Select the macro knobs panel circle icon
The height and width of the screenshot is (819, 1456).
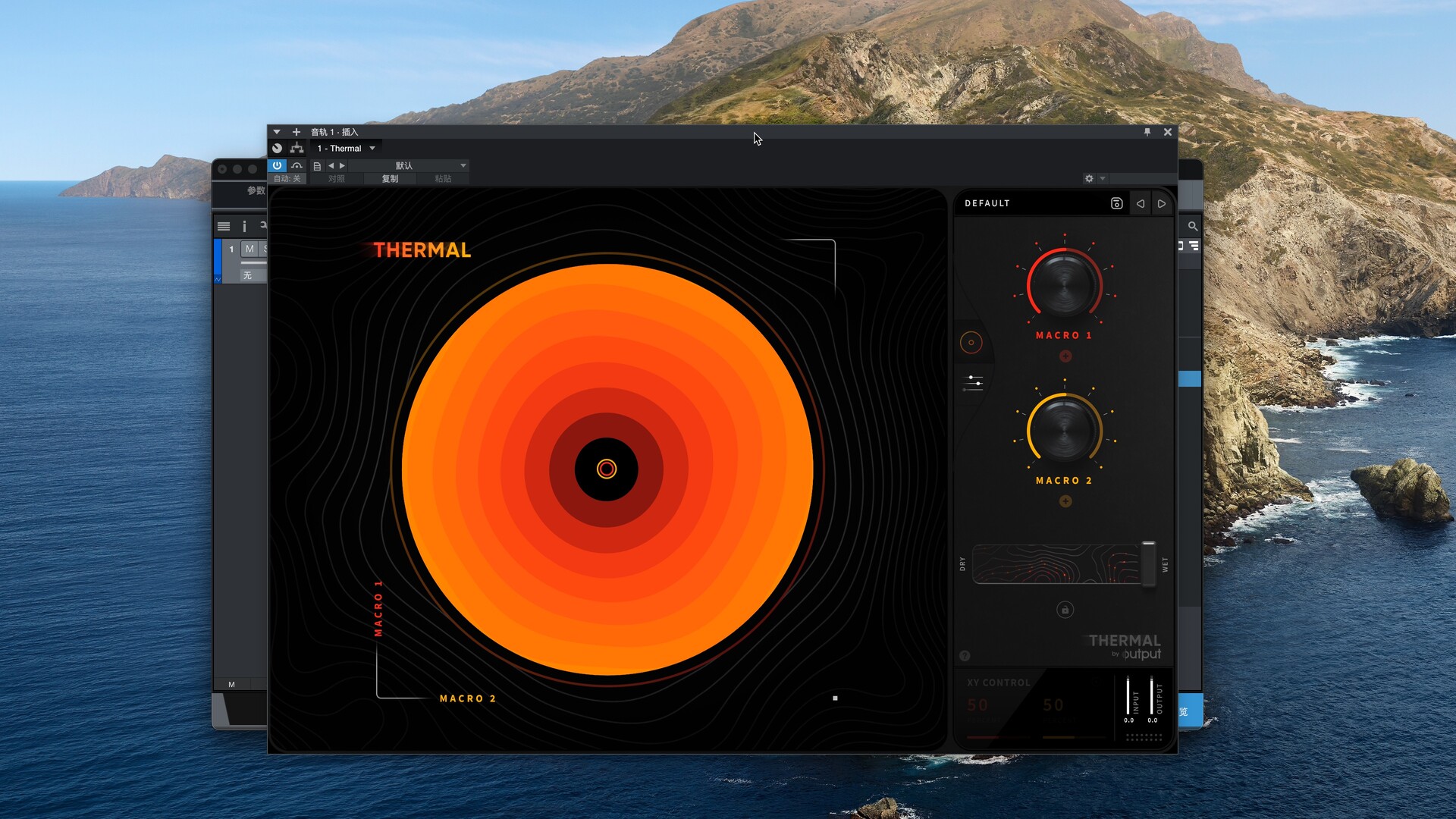point(972,342)
